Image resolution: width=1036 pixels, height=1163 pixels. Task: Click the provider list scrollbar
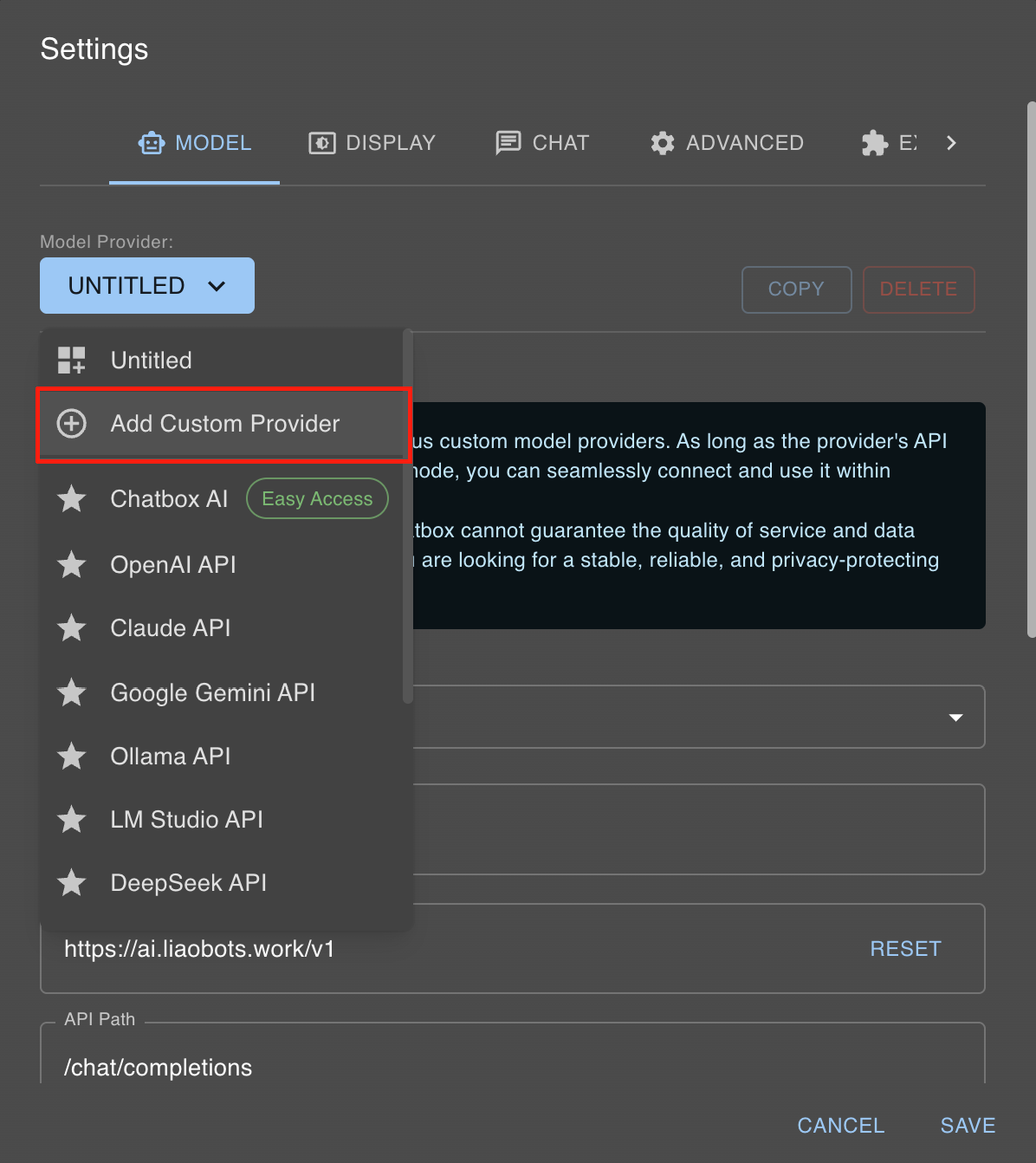point(408,517)
